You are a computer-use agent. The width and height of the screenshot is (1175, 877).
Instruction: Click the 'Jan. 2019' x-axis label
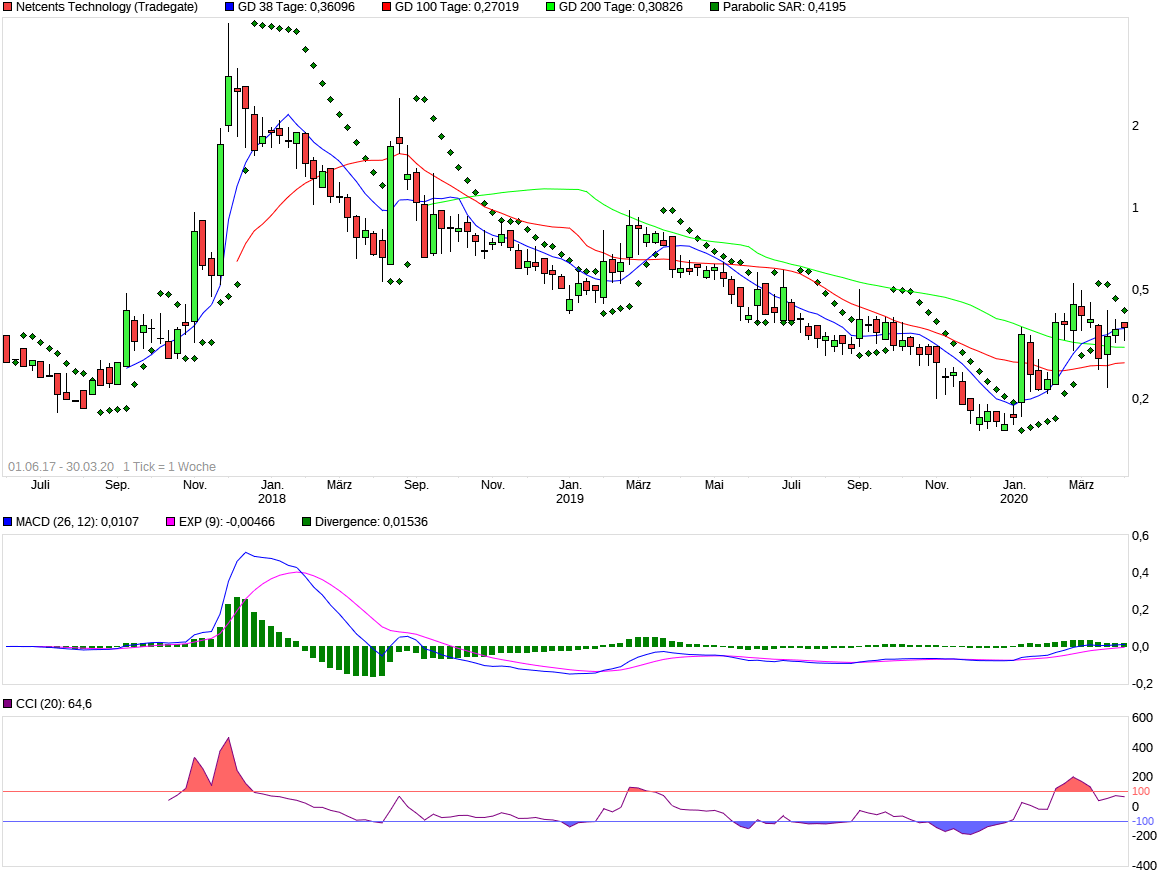click(570, 492)
